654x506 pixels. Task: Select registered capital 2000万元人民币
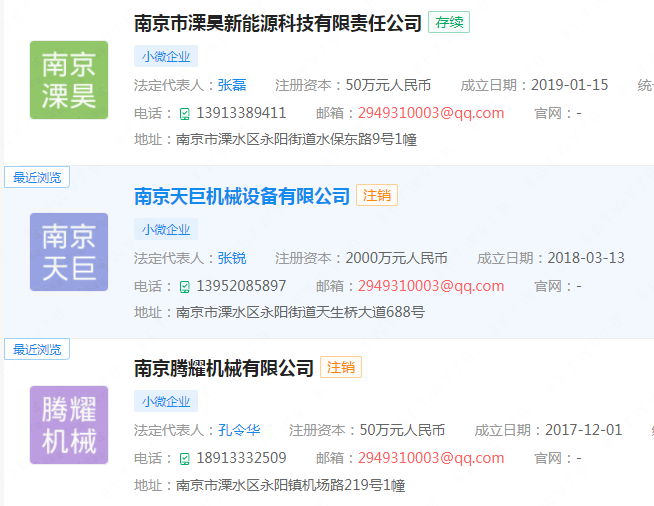(396, 258)
